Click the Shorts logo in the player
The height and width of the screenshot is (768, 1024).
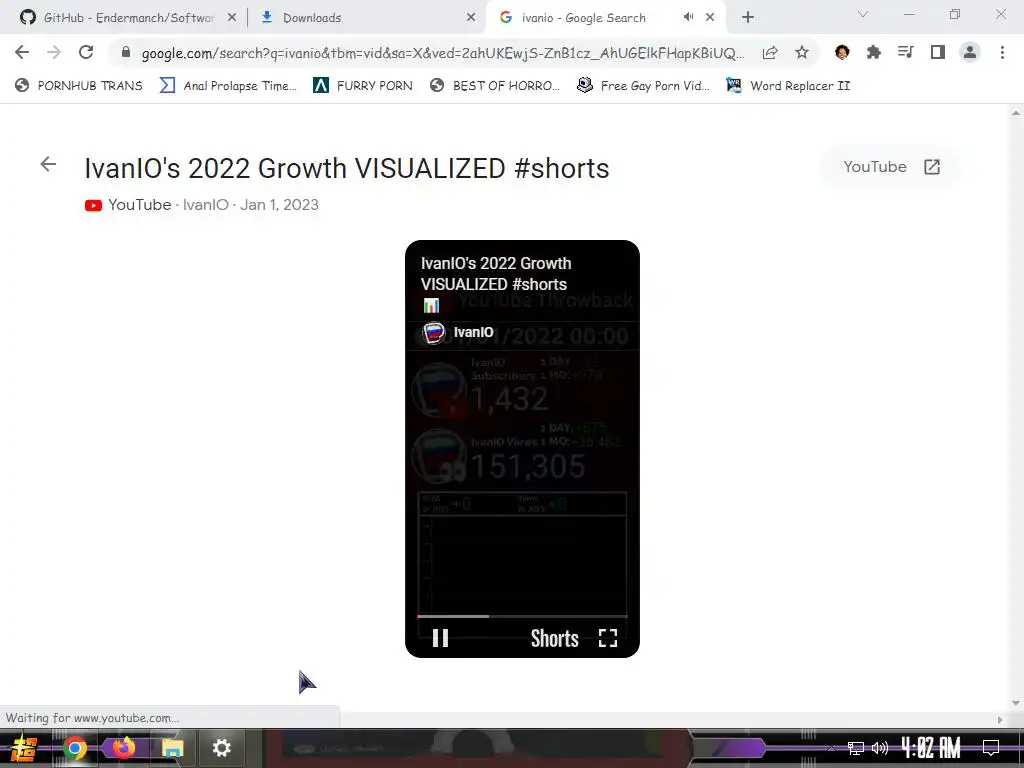554,639
